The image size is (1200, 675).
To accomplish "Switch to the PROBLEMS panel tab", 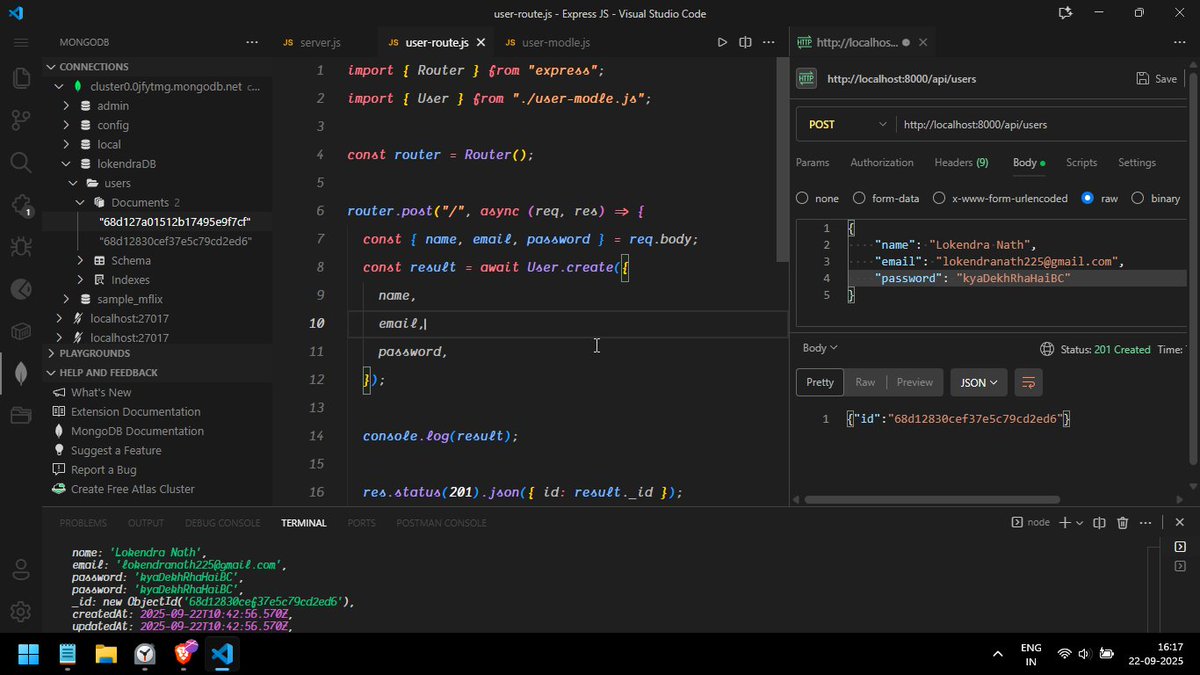I will pyautogui.click(x=83, y=523).
